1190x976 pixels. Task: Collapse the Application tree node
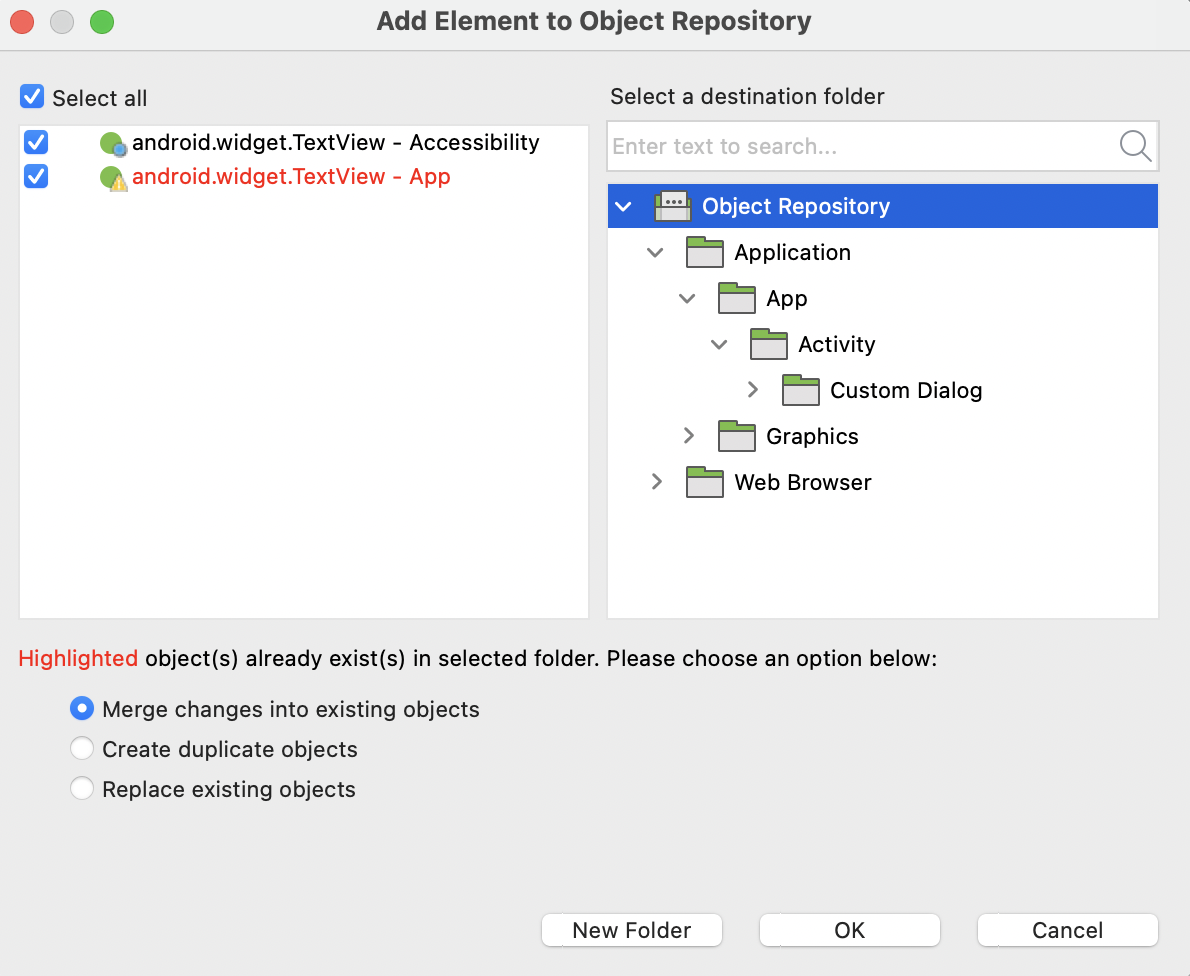coord(655,252)
